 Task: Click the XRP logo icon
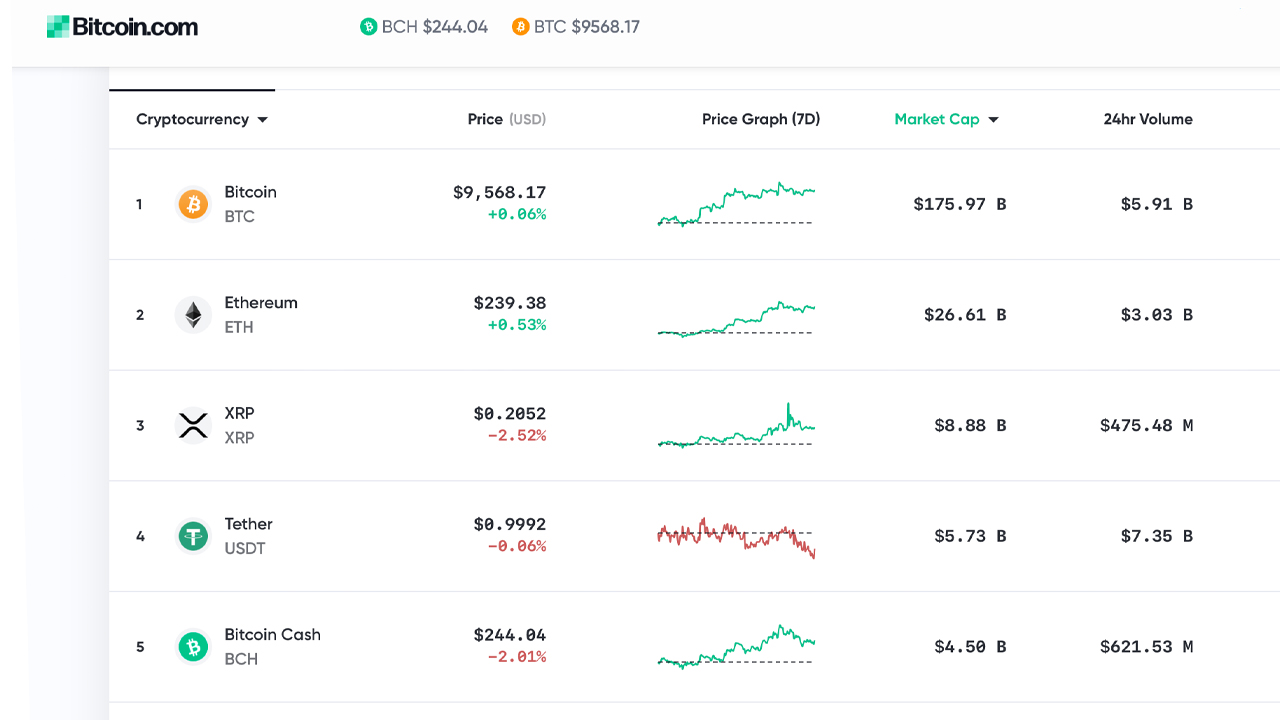point(193,425)
